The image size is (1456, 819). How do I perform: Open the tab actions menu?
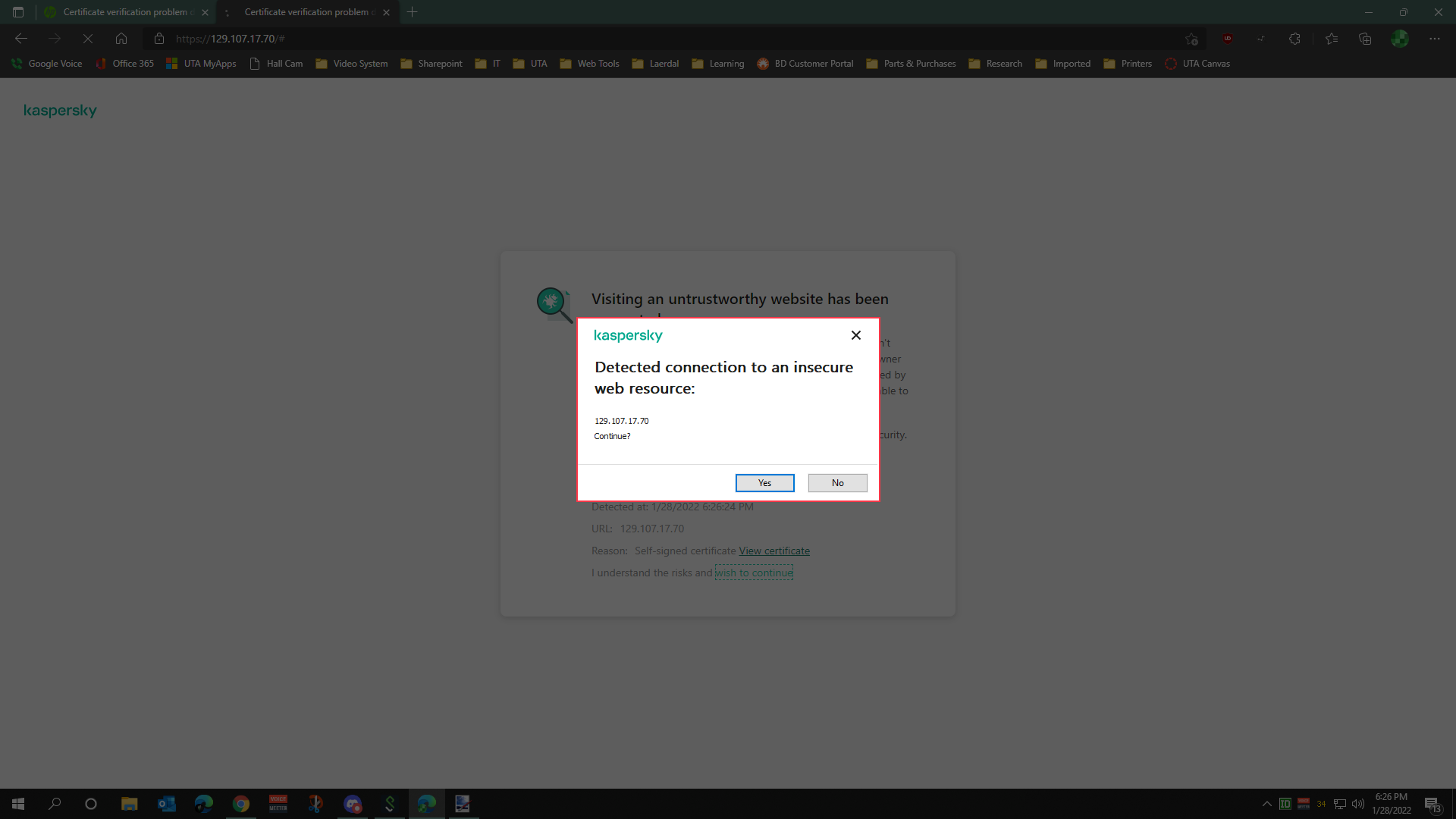point(18,12)
